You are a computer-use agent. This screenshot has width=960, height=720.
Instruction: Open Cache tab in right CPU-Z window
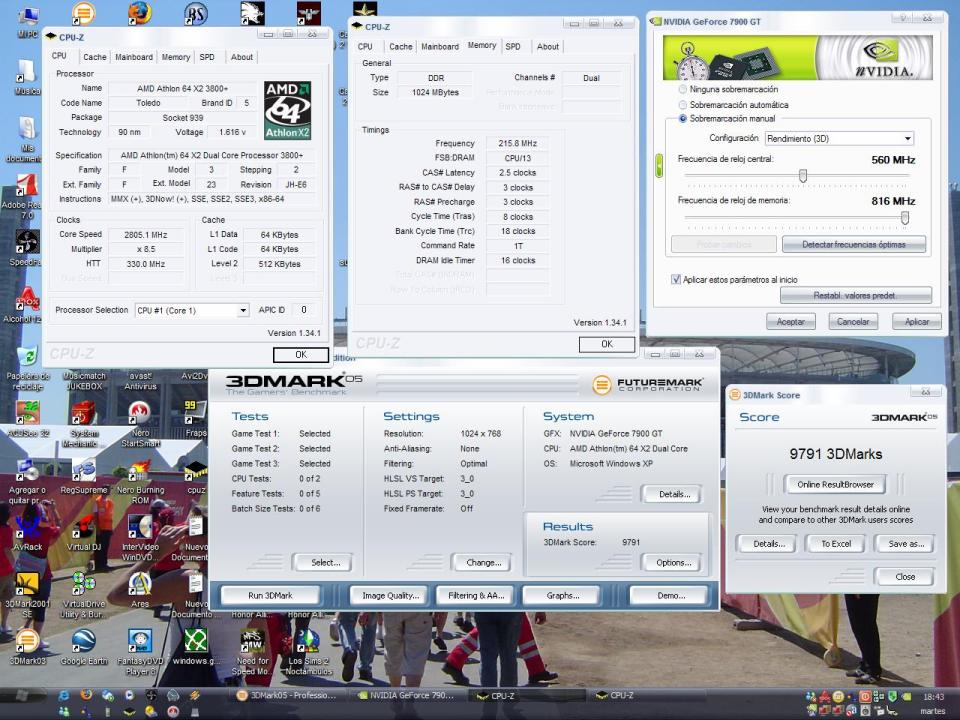(x=400, y=47)
